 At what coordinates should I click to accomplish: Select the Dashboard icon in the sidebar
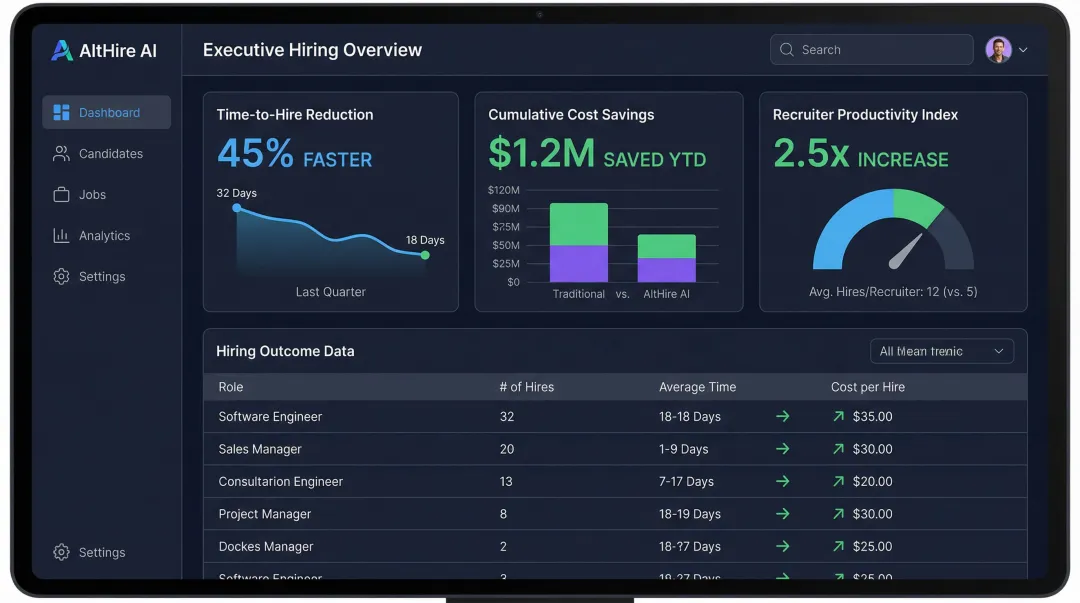point(62,112)
